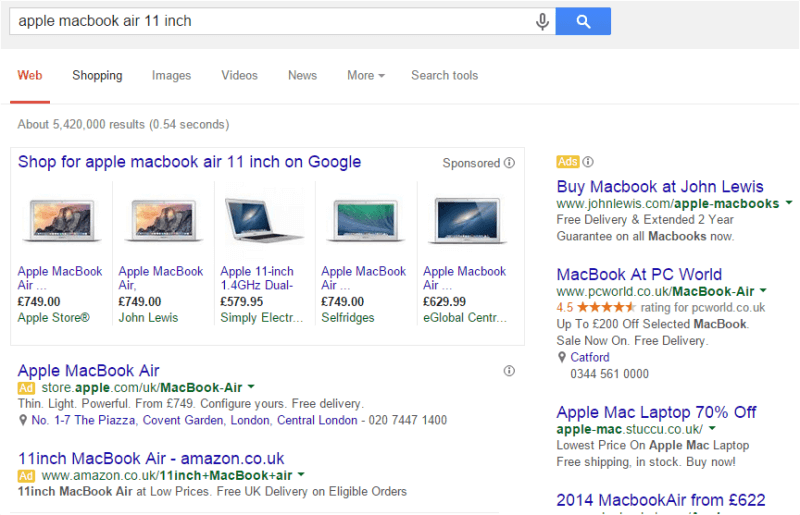800x515 pixels.
Task: Click John Lewis seller name in shopping box
Action: click(148, 318)
